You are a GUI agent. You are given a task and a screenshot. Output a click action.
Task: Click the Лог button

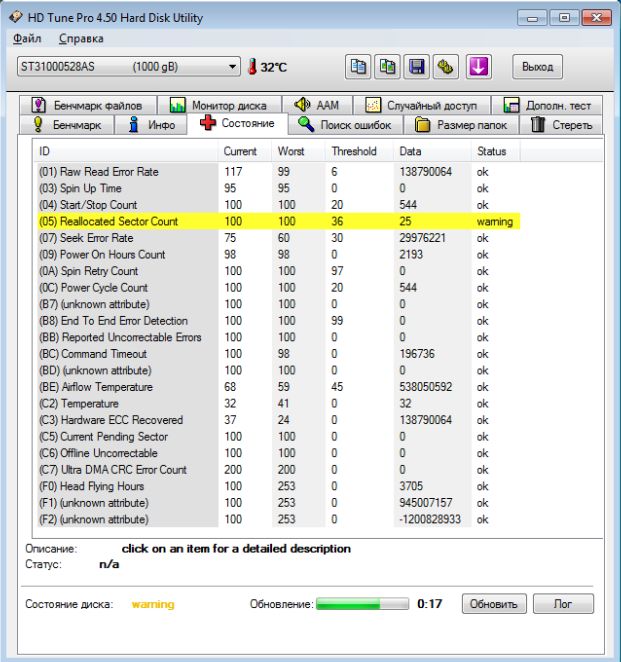(564, 604)
